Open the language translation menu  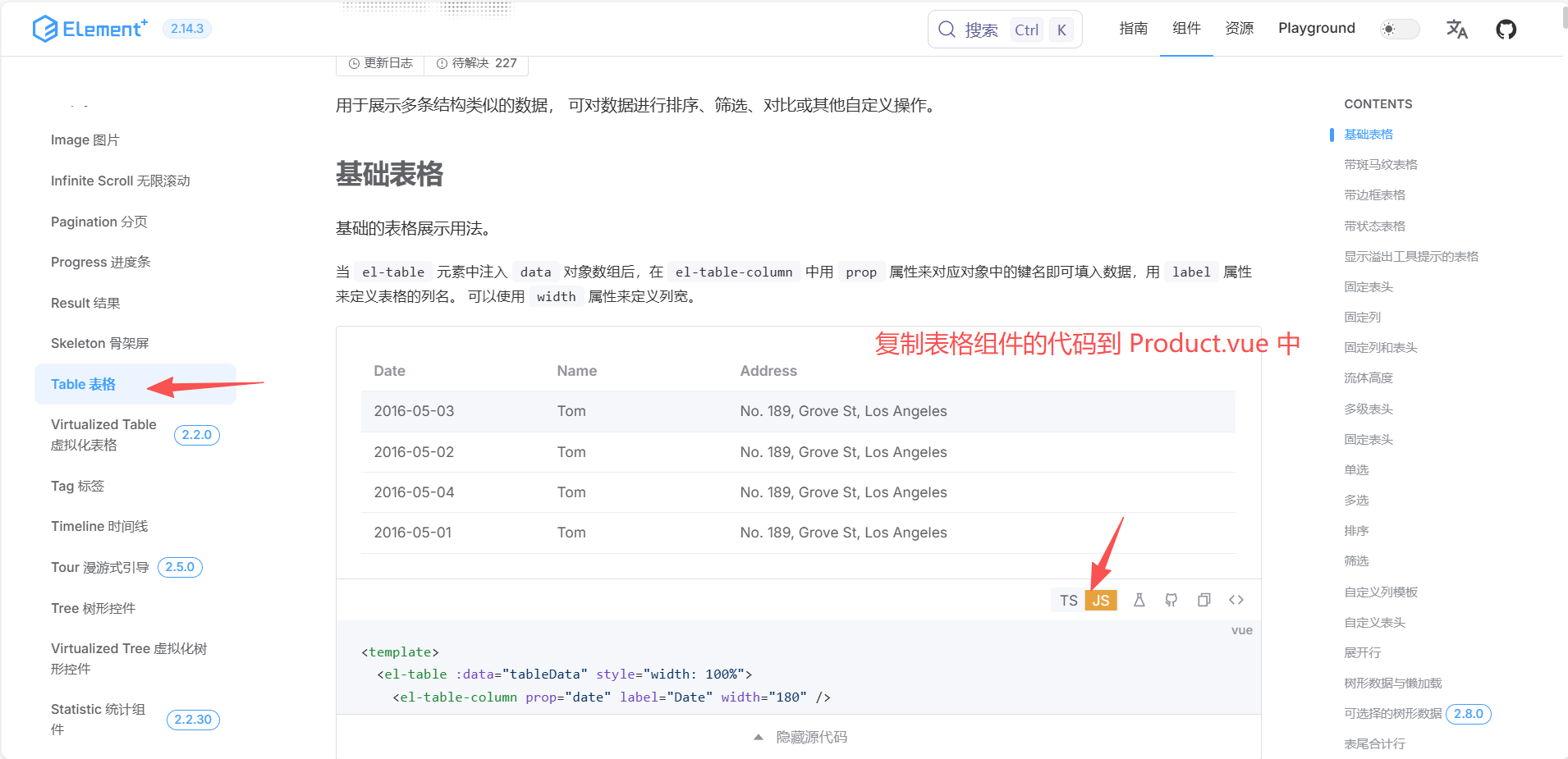tap(1456, 30)
